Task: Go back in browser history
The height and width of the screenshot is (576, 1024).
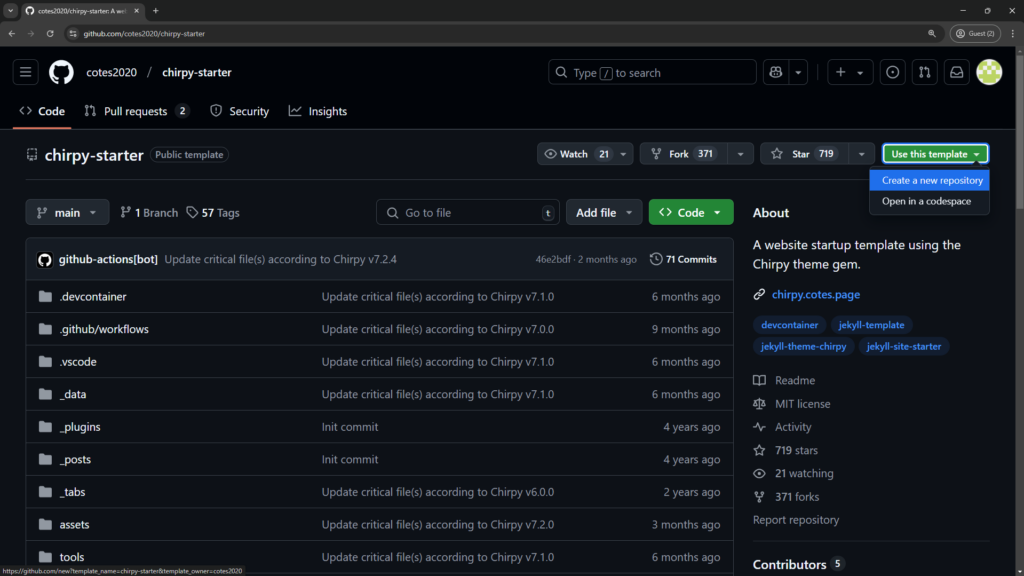Action: click(x=12, y=33)
